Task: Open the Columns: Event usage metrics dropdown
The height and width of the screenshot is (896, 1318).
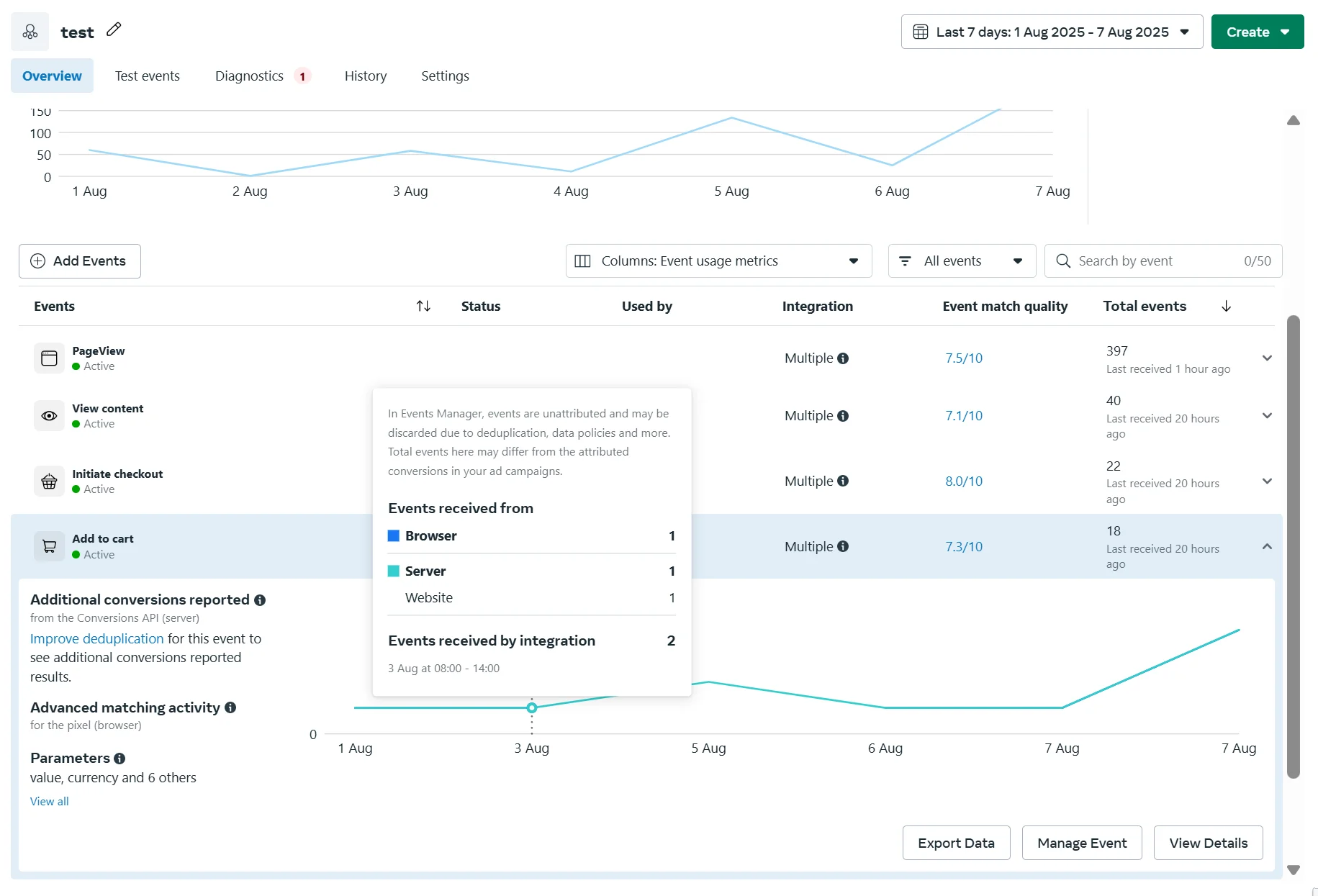Action: pyautogui.click(x=718, y=261)
